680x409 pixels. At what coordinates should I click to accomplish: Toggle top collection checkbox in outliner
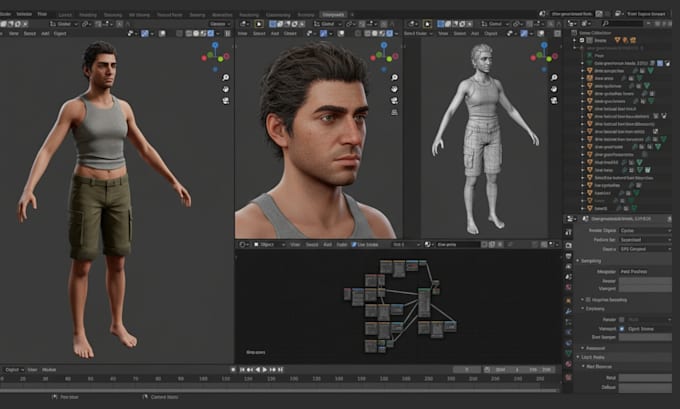click(582, 40)
